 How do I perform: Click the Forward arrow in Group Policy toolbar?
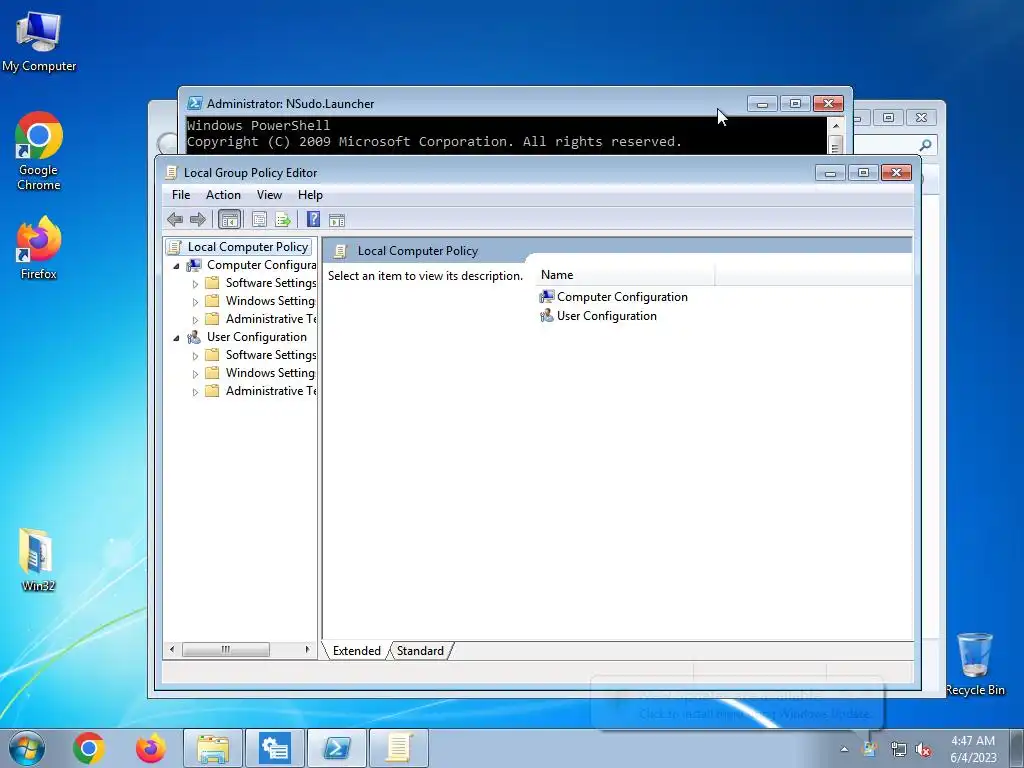(x=197, y=220)
